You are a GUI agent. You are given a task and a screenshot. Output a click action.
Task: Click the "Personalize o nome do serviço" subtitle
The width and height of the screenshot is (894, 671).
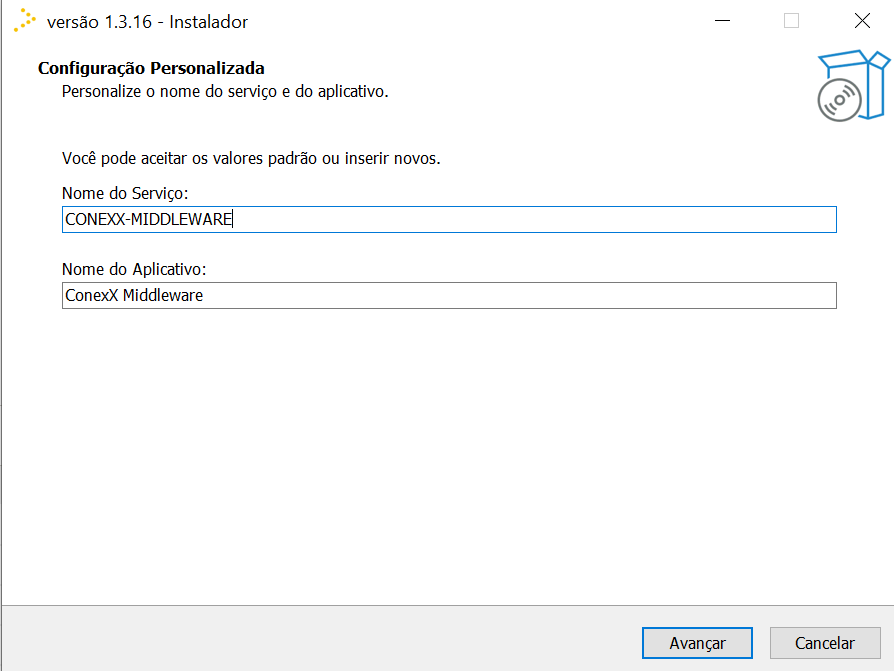(224, 91)
